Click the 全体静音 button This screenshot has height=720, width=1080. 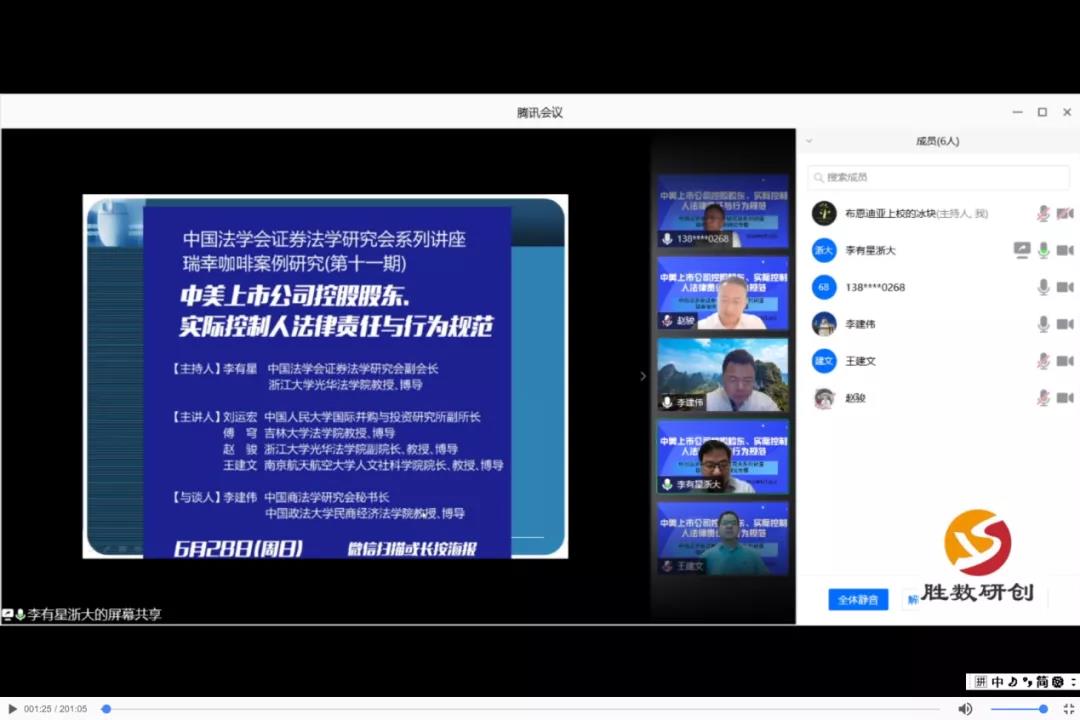858,599
